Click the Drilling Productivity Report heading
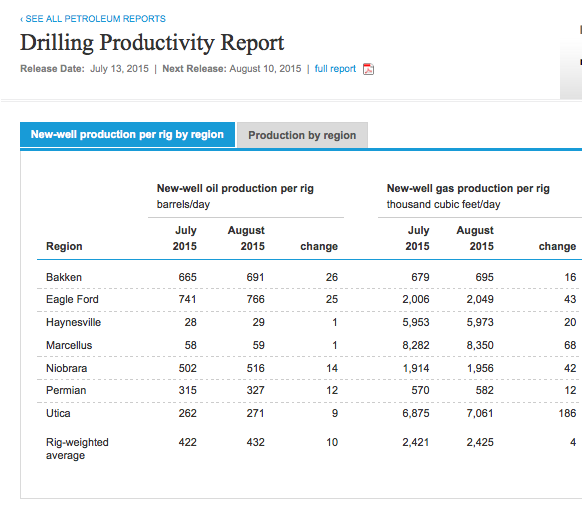 [152, 43]
